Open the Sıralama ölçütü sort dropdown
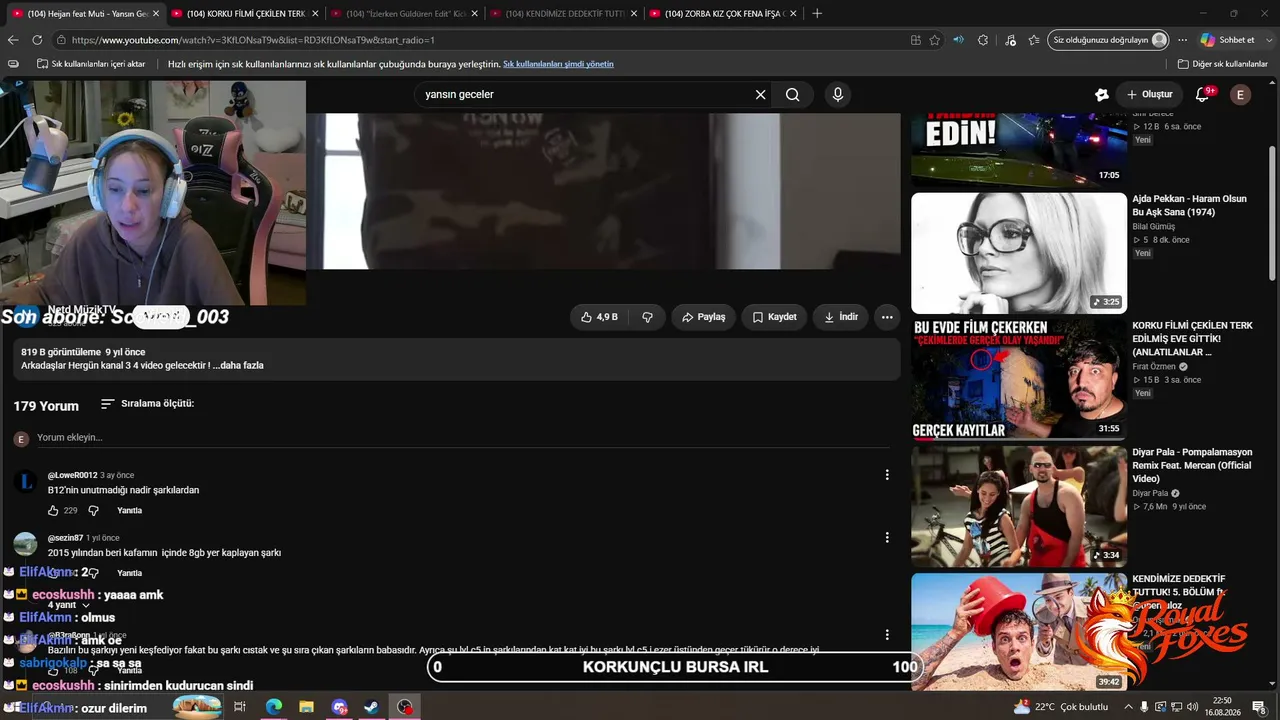The width and height of the screenshot is (1280, 720). [x=148, y=404]
